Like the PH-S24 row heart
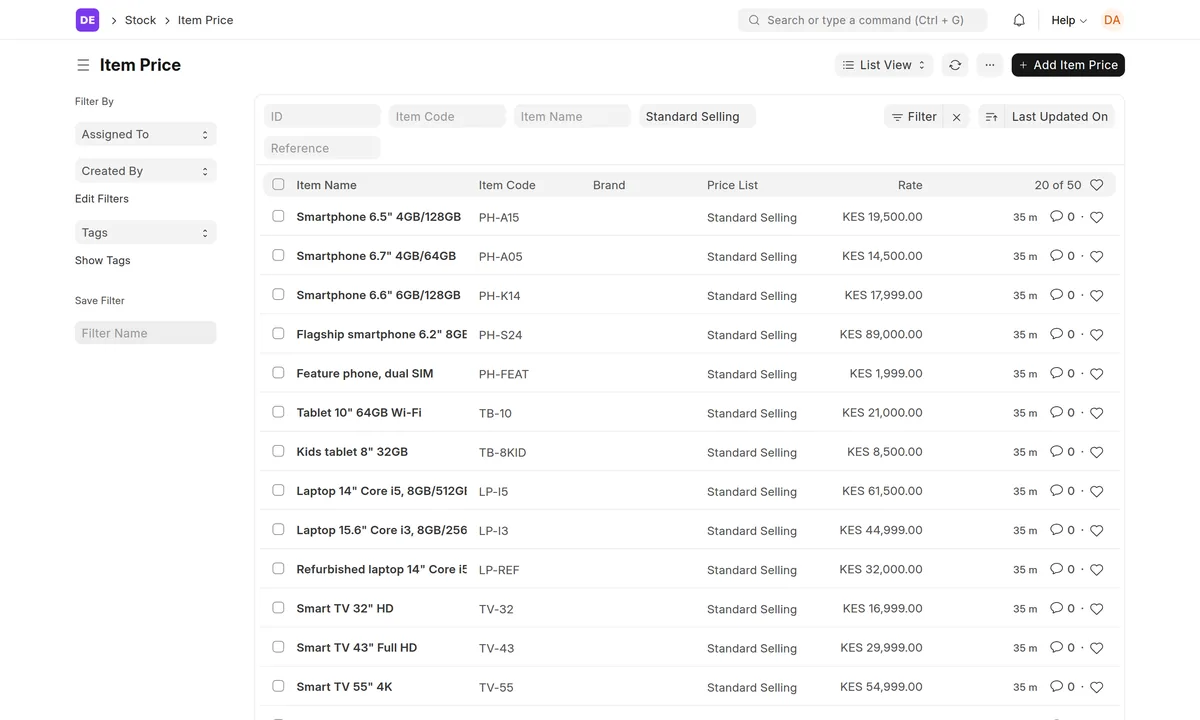Viewport: 1200px width, 720px height. click(x=1096, y=334)
